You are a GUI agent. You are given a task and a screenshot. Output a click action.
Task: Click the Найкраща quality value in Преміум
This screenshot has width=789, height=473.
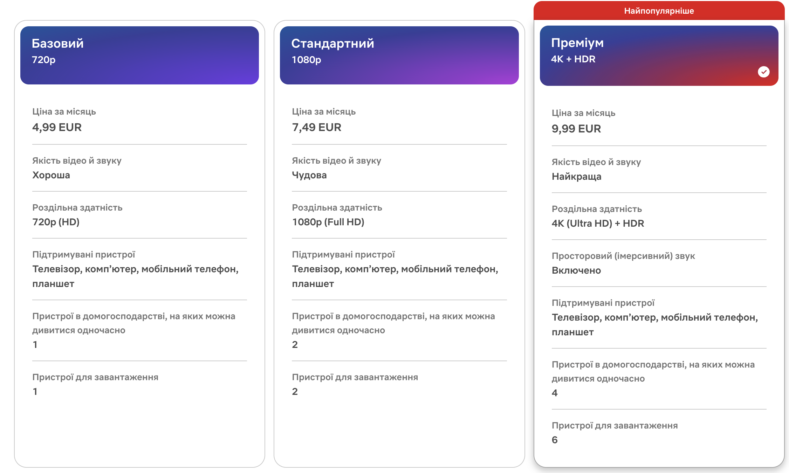click(x=575, y=176)
